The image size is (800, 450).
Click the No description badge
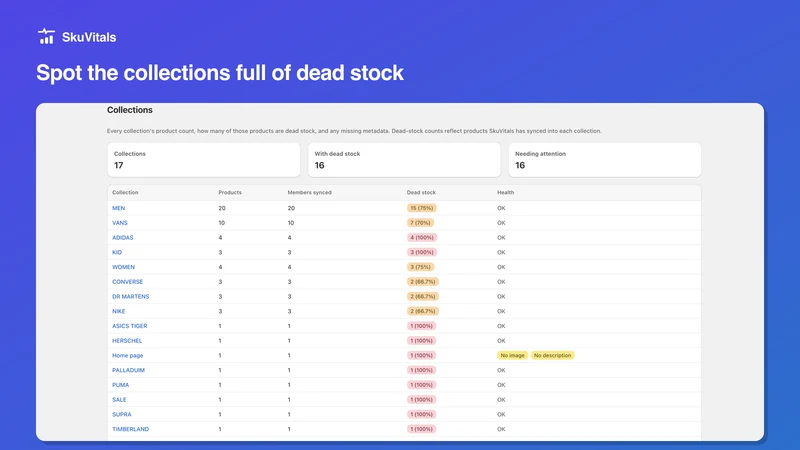(553, 356)
